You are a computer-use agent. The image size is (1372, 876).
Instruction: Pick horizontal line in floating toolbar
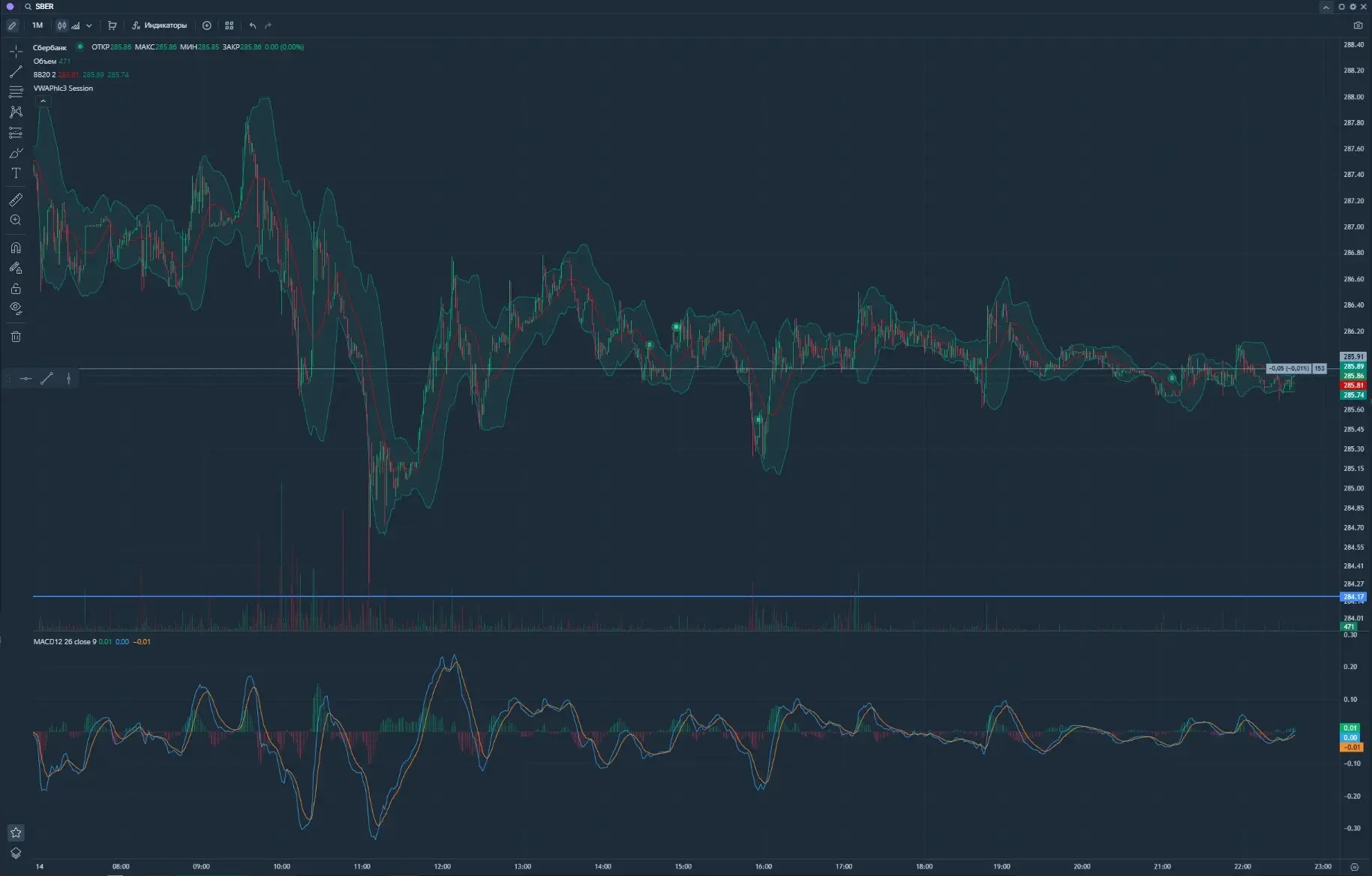pyautogui.click(x=26, y=379)
